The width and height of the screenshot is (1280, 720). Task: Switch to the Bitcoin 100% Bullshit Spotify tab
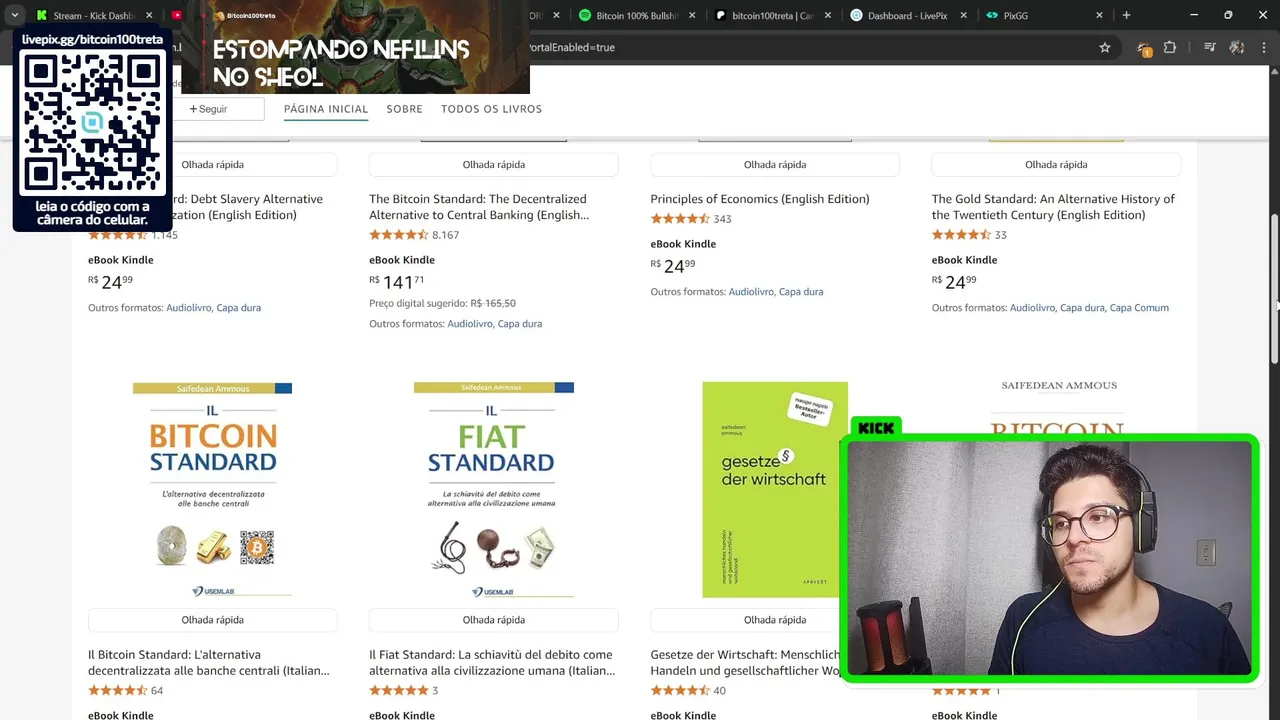(x=637, y=15)
